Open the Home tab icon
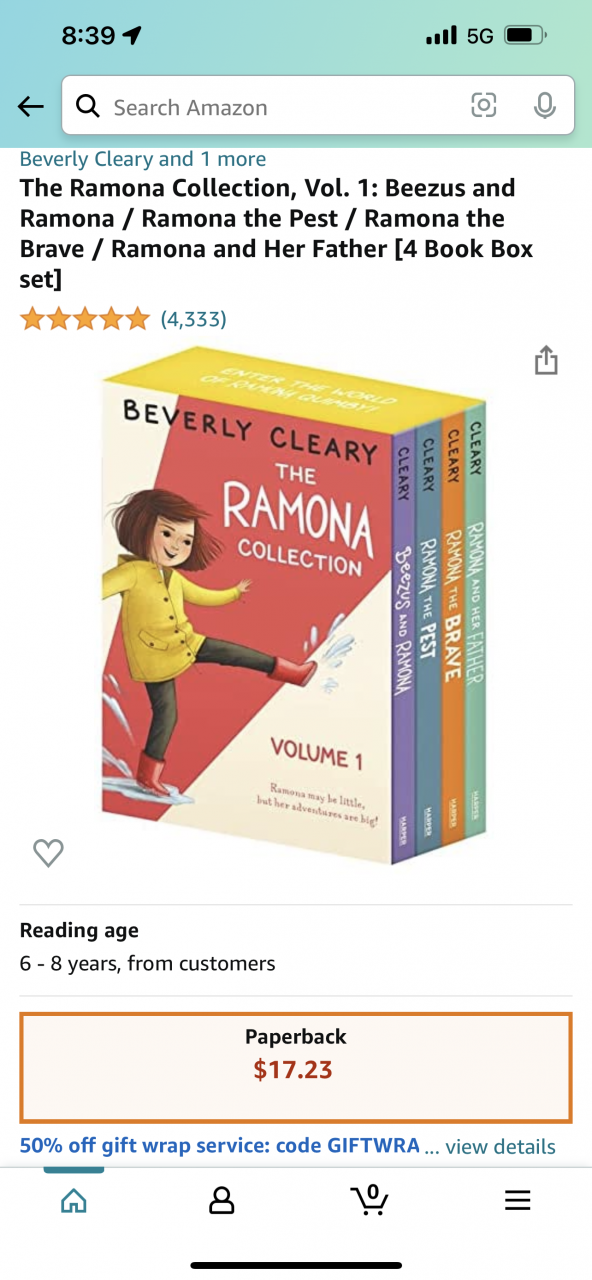592x1280 pixels. coord(74,1200)
